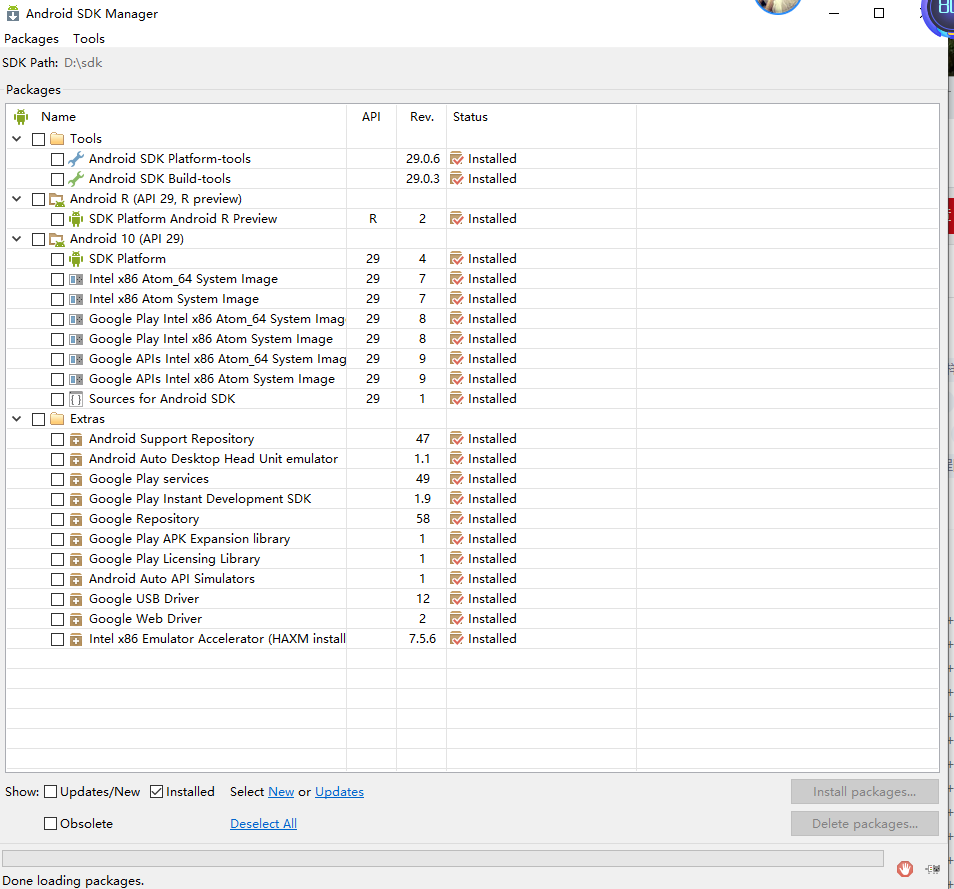Click the Google Play services package icon
Image resolution: width=954 pixels, height=889 pixels.
[76, 480]
